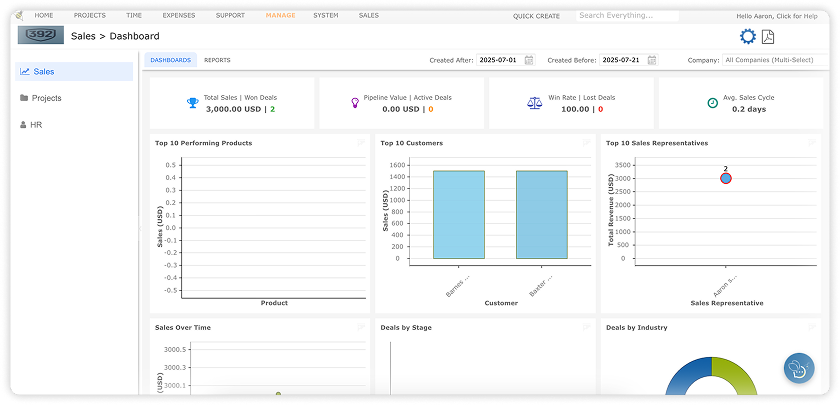Viewport: 840px width, 405px height.
Task: Click the green segment of Deals by Industry donut
Action: point(739,375)
